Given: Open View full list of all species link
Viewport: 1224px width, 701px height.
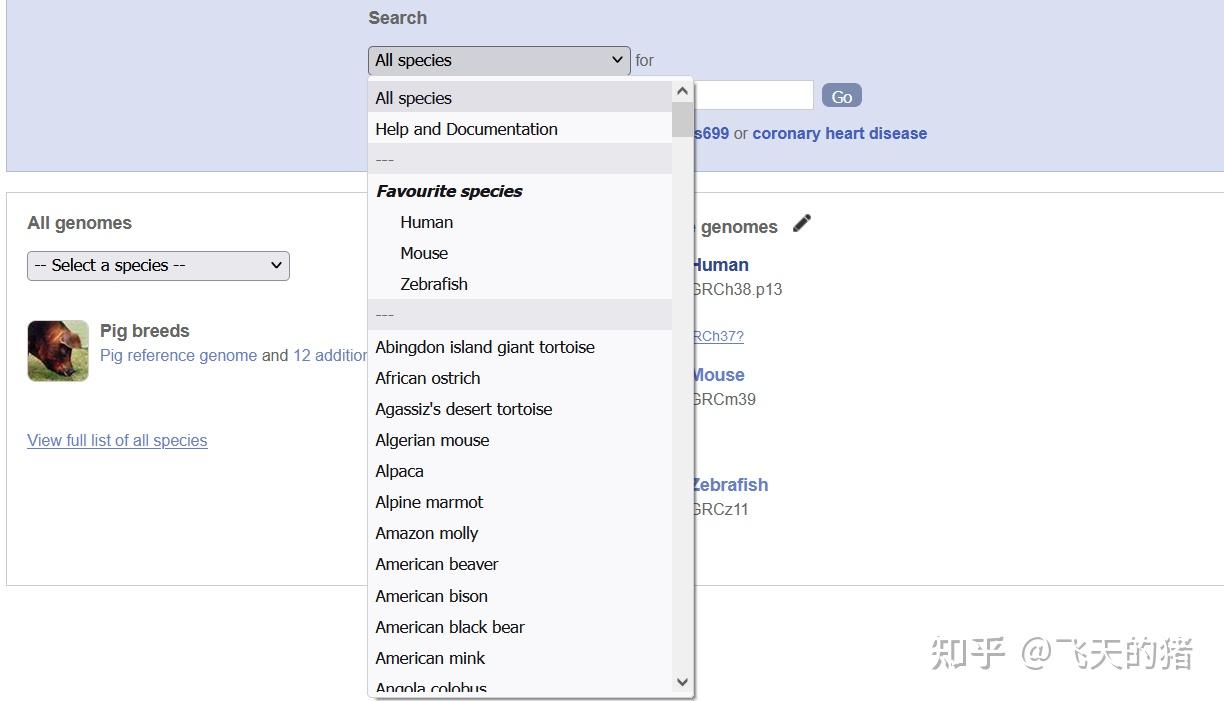Looking at the screenshot, I should 117,441.
